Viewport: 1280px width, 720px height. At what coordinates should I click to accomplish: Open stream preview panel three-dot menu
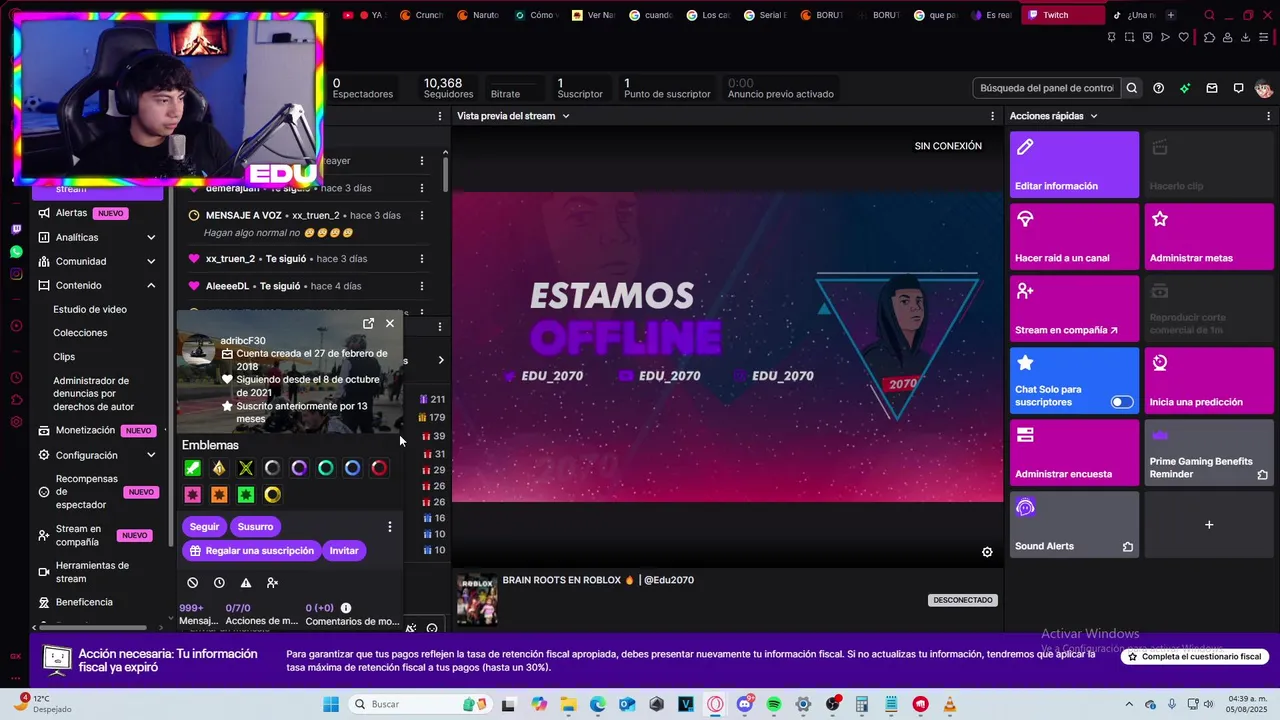[x=992, y=116]
